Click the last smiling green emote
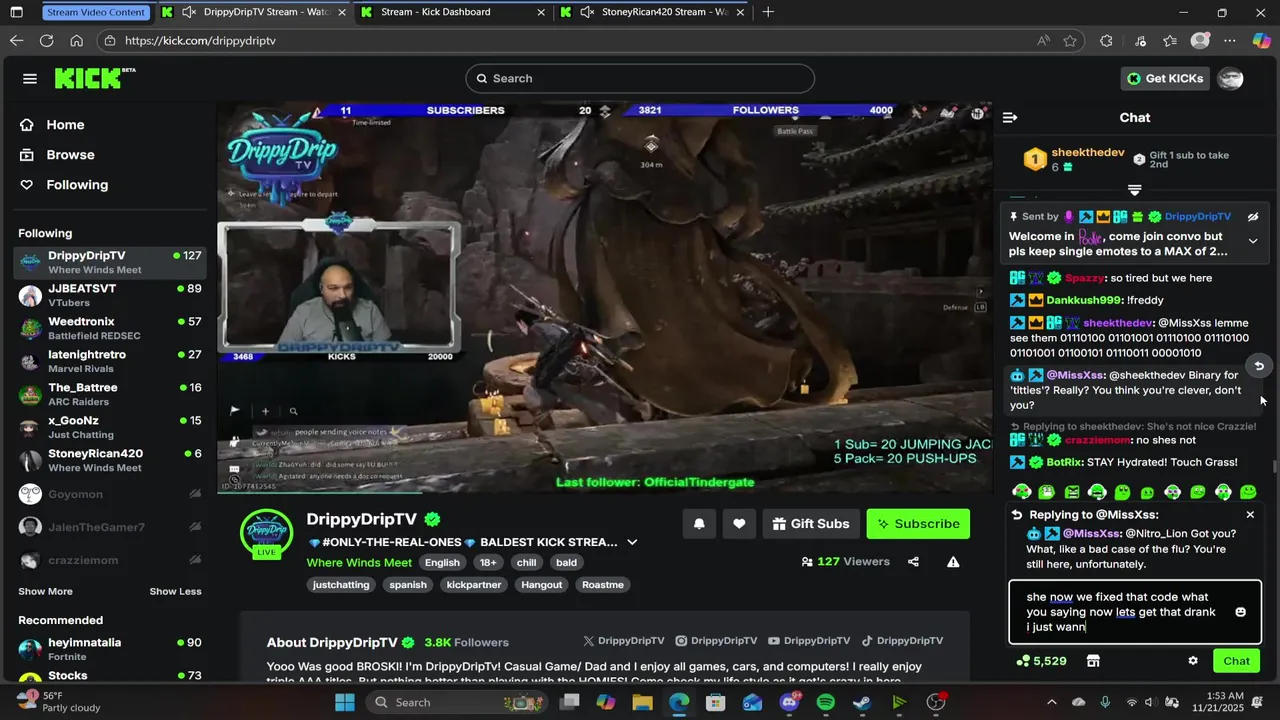This screenshot has width=1280, height=720. click(1248, 491)
